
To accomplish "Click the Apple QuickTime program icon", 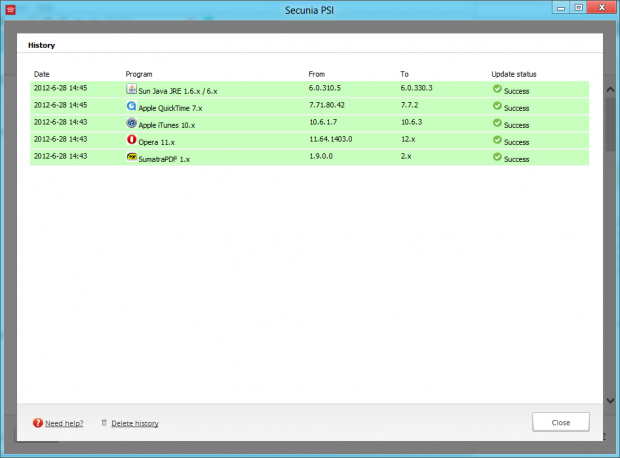I will (x=131, y=106).
